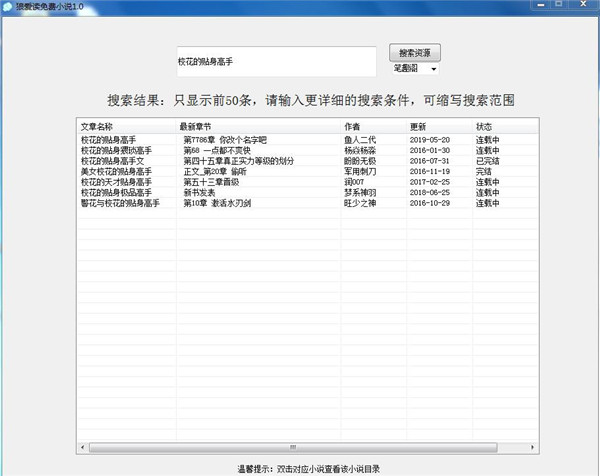
Task: Click author 杨焱杨淼
Action: (360, 150)
